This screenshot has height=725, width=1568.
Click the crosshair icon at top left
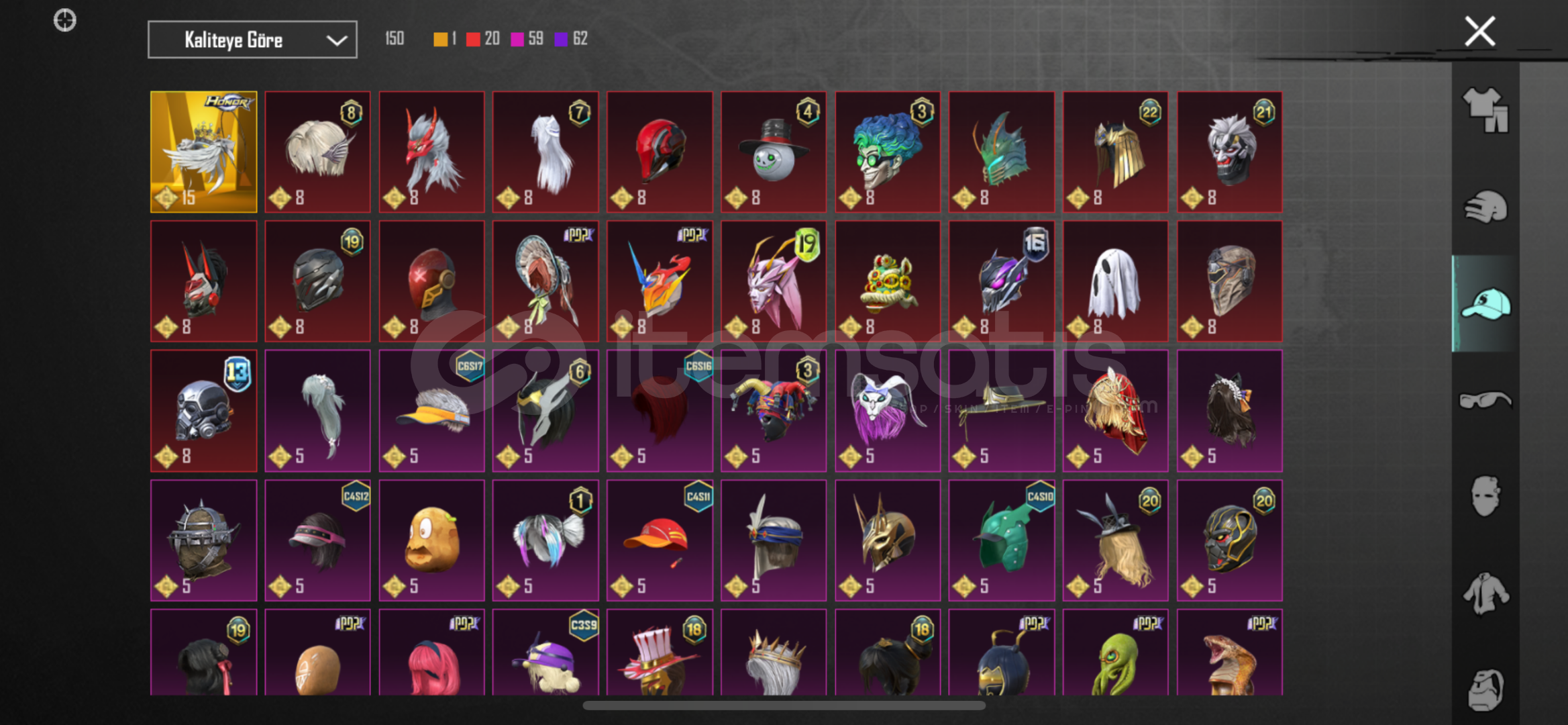(65, 20)
